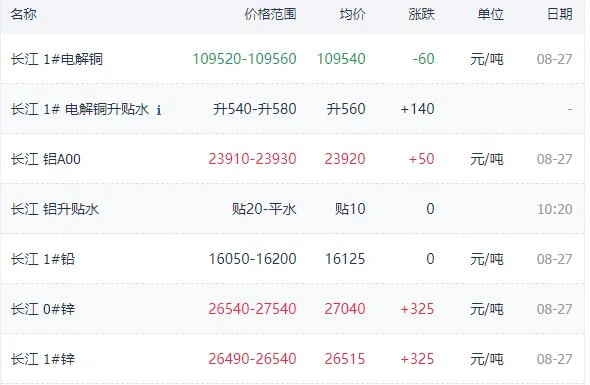Click the +140 change value
Image resolution: width=590 pixels, height=385 pixels.
[x=418, y=109]
